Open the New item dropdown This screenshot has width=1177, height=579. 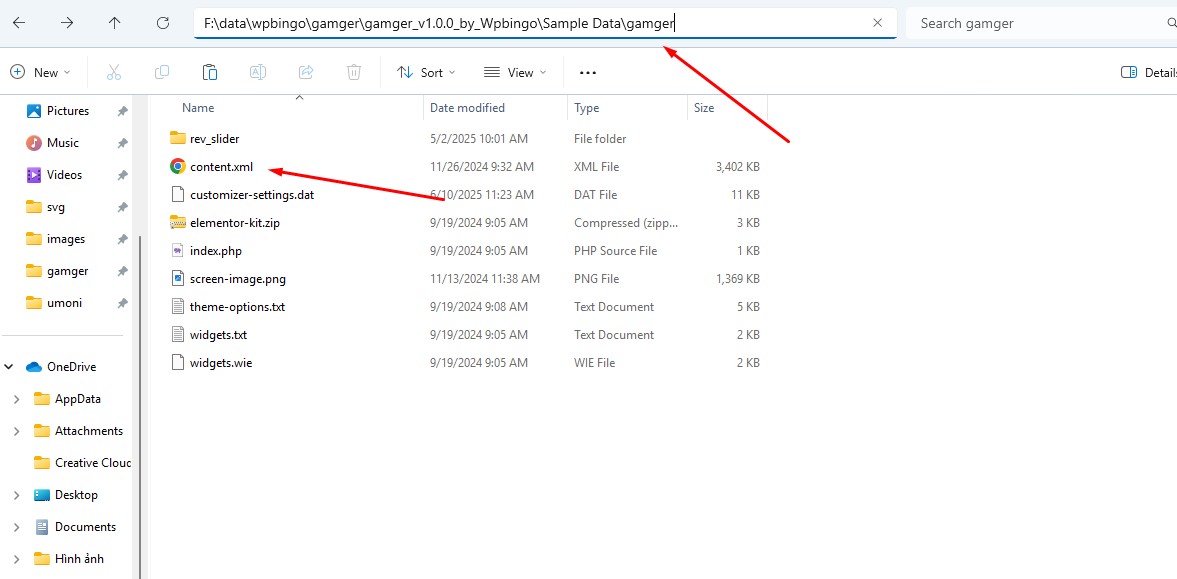tap(41, 72)
